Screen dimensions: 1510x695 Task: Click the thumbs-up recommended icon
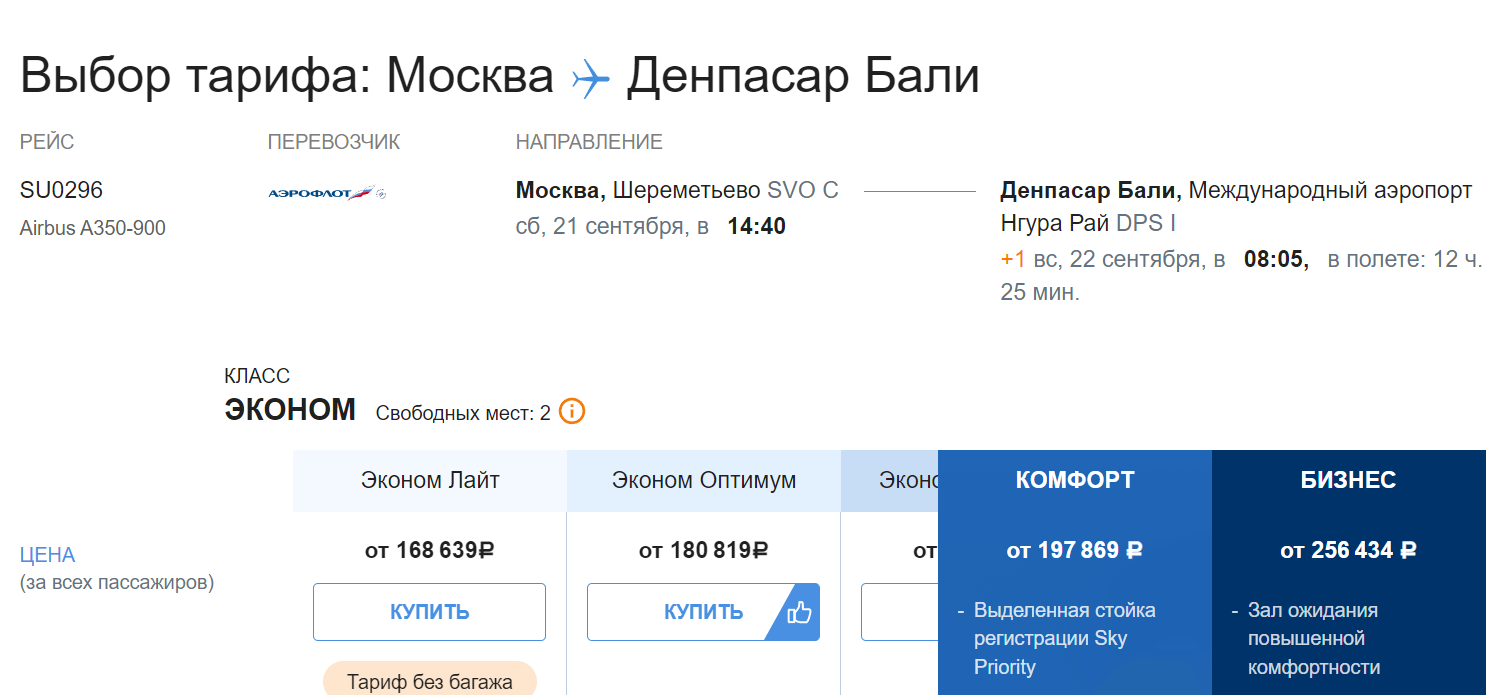(798, 612)
